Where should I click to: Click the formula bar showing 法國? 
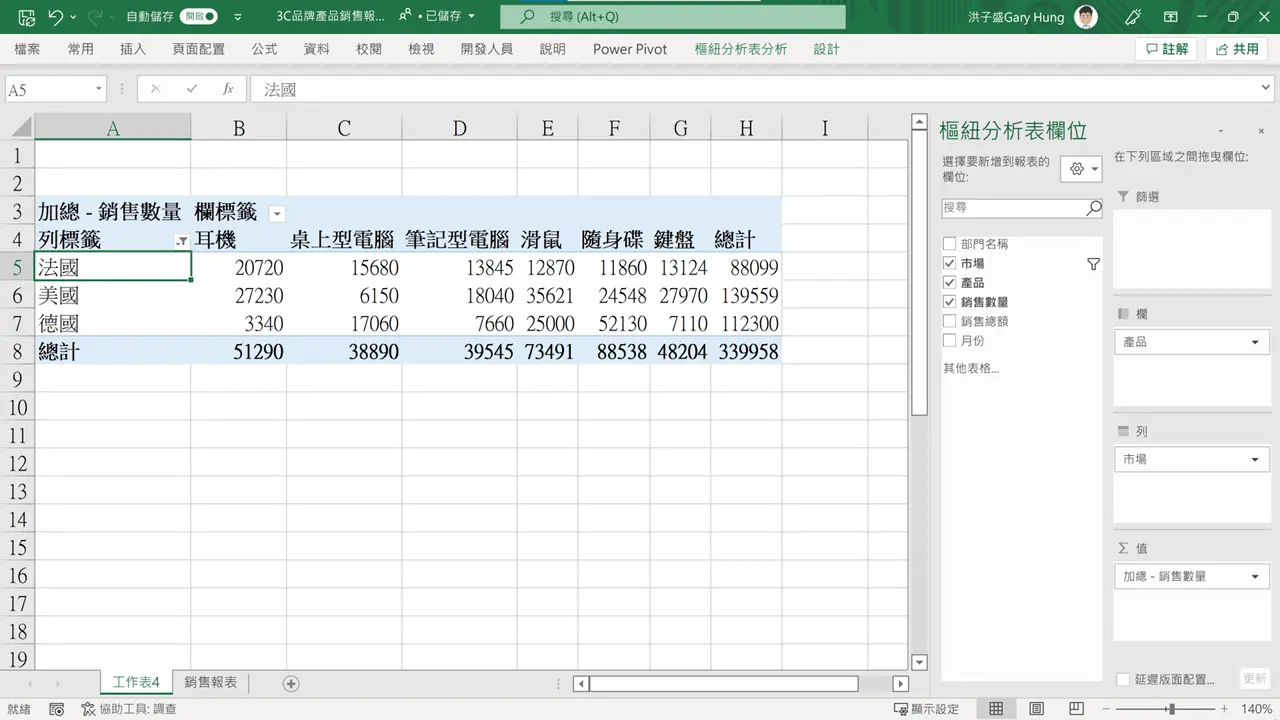tap(760, 89)
